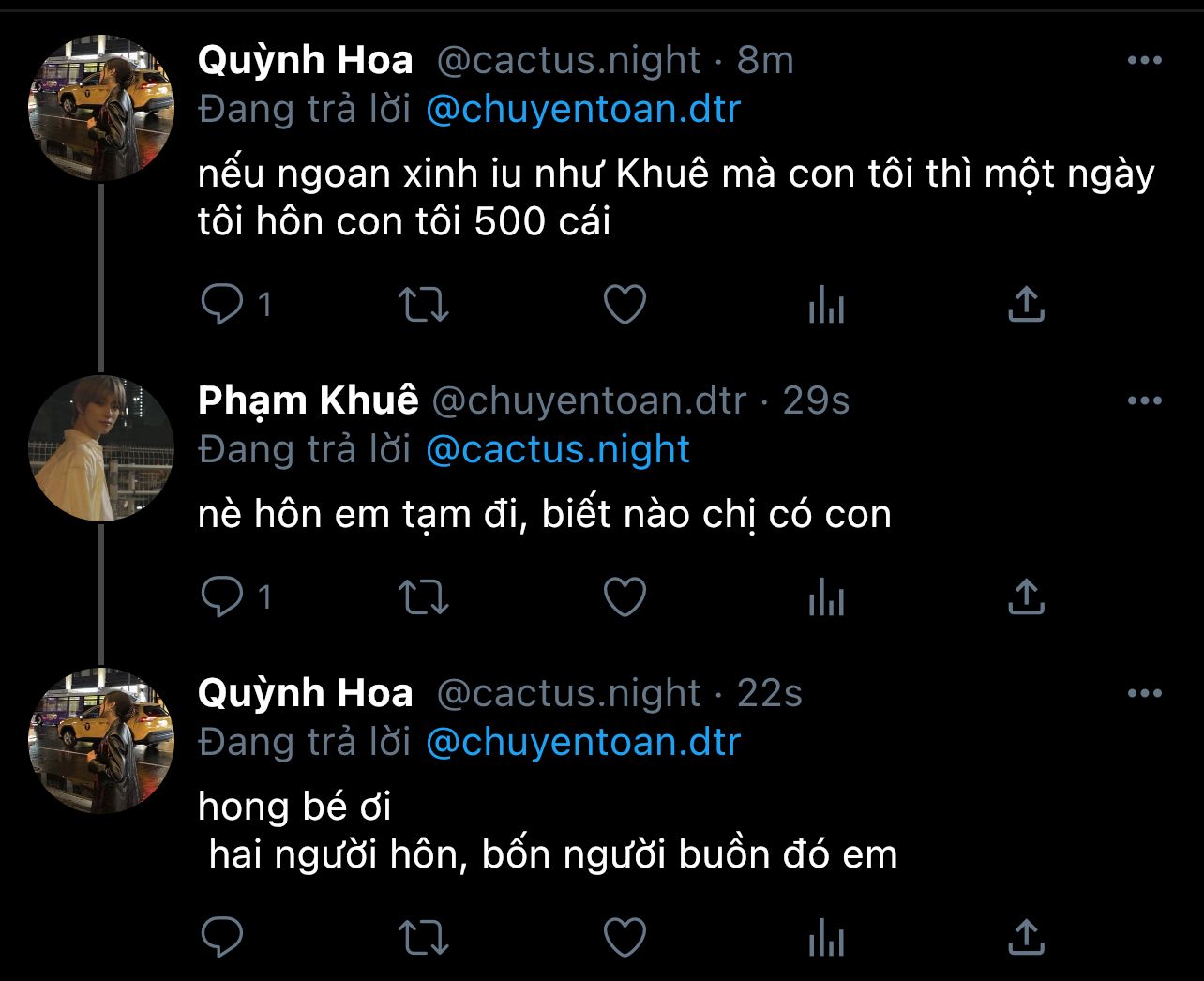This screenshot has width=1204, height=981.
Task: Open Quỳnh Hoa's avatar on the first tweet
Action: tap(101, 108)
